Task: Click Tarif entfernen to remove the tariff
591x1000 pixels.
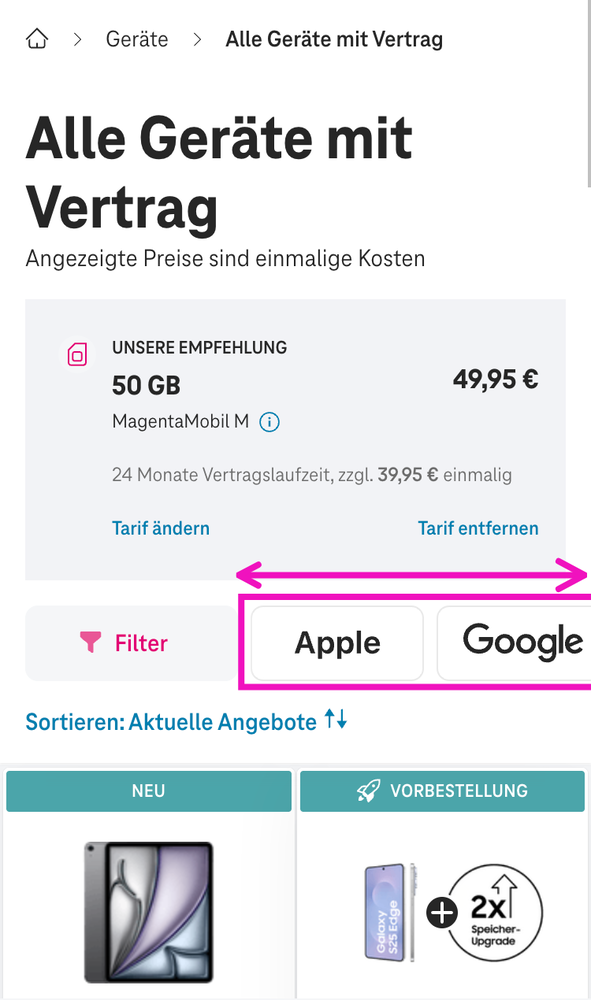Action: click(x=478, y=528)
